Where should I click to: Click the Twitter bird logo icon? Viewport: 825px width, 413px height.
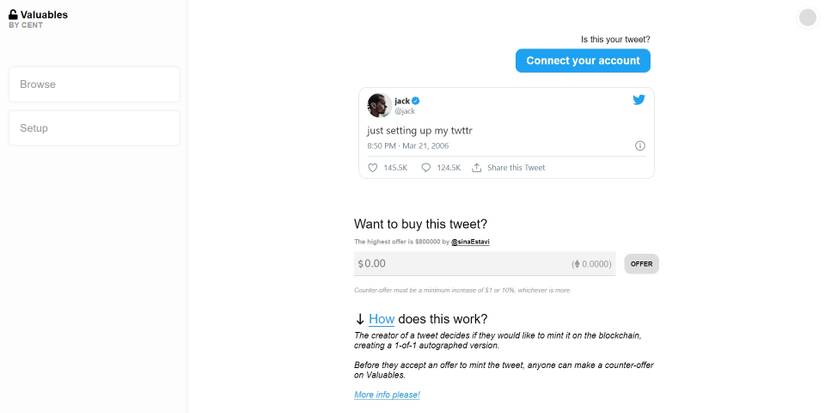[639, 100]
